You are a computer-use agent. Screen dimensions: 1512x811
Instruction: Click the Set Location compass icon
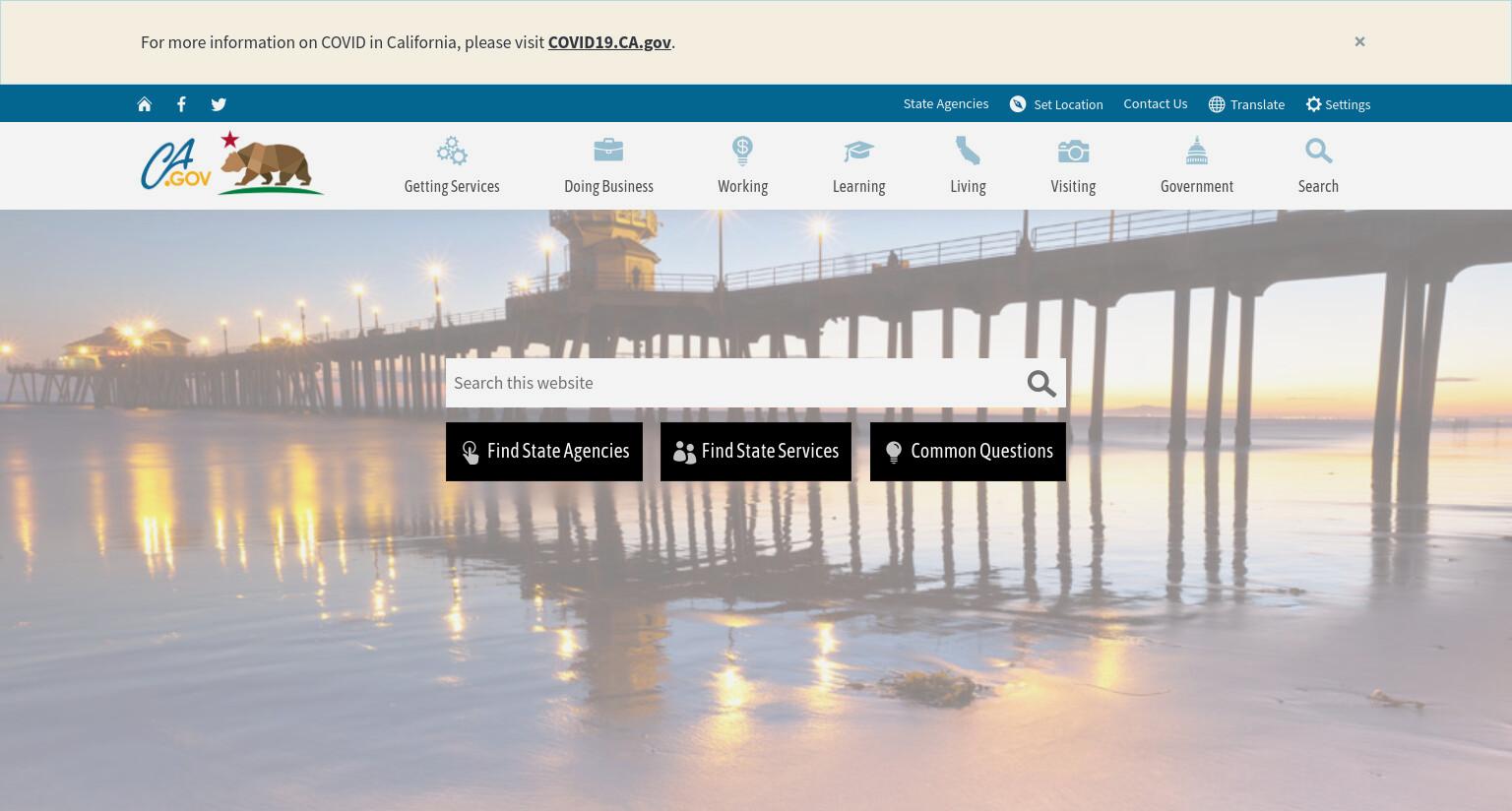[1018, 104]
